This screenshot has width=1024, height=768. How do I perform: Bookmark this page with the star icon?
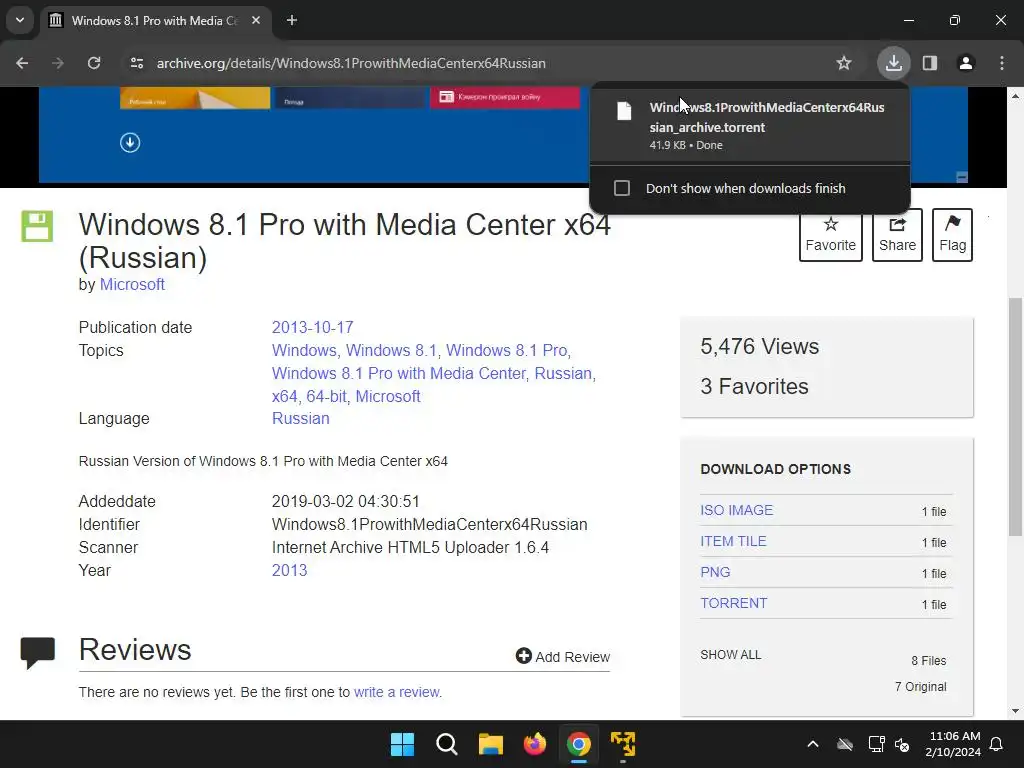(x=844, y=63)
